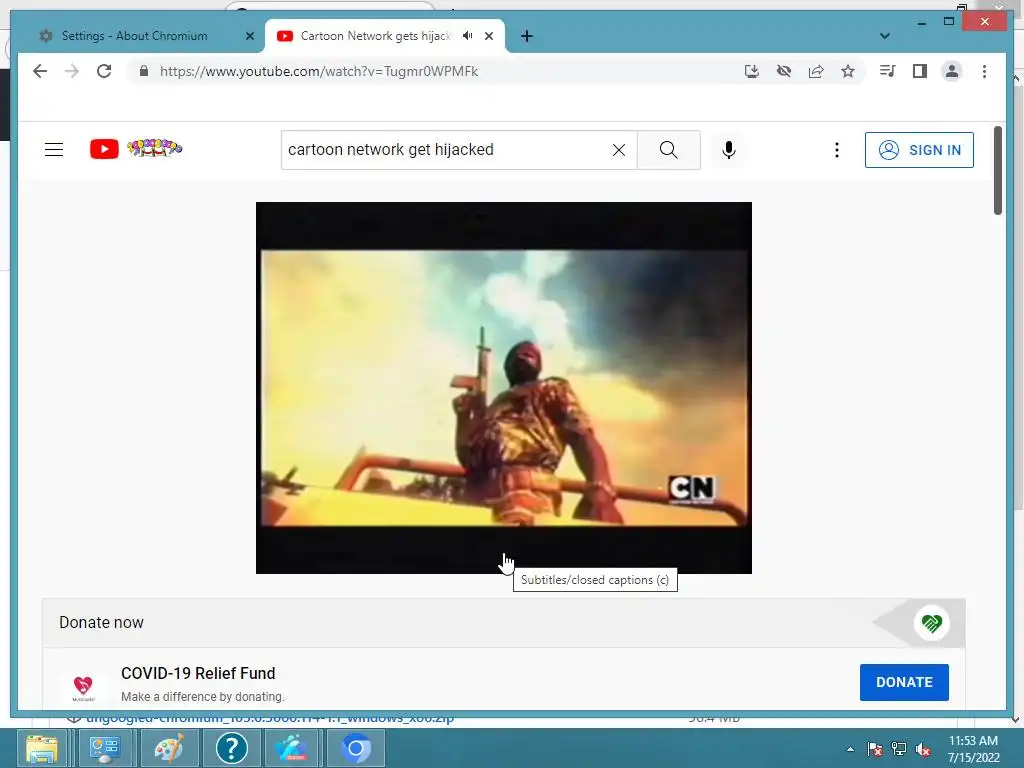Open File Explorer from the taskbar
The height and width of the screenshot is (768, 1024).
coord(41,748)
